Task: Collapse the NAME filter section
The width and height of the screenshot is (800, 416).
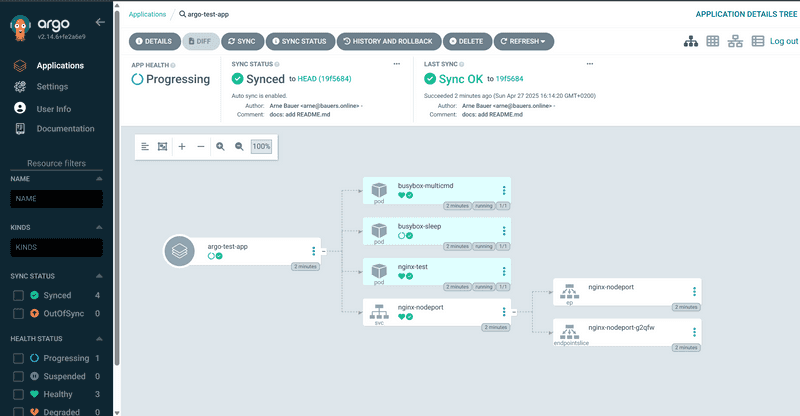Action: (x=99, y=179)
